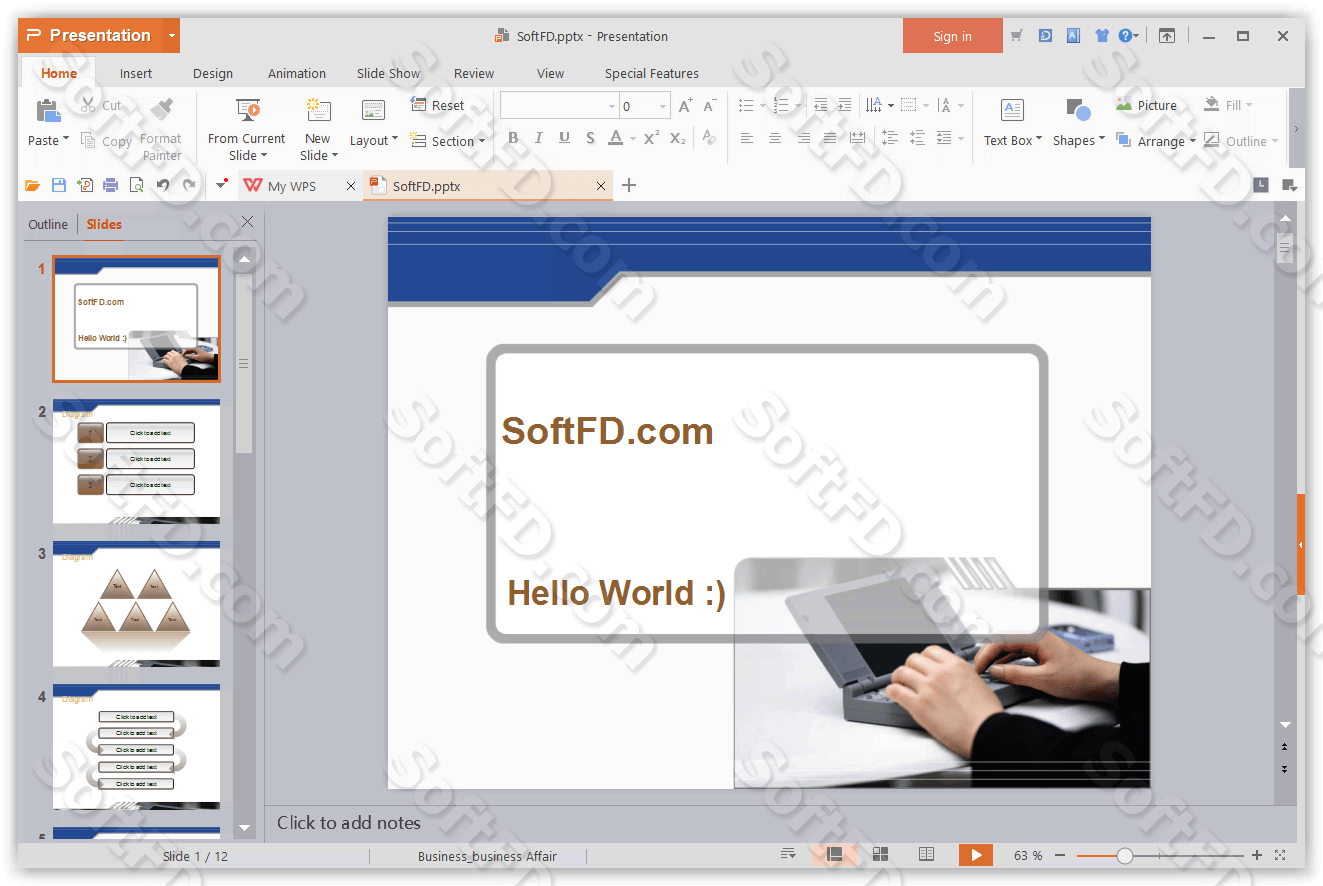Toggle text Shadow (S) formatting
The width and height of the screenshot is (1323, 886).
click(x=590, y=138)
